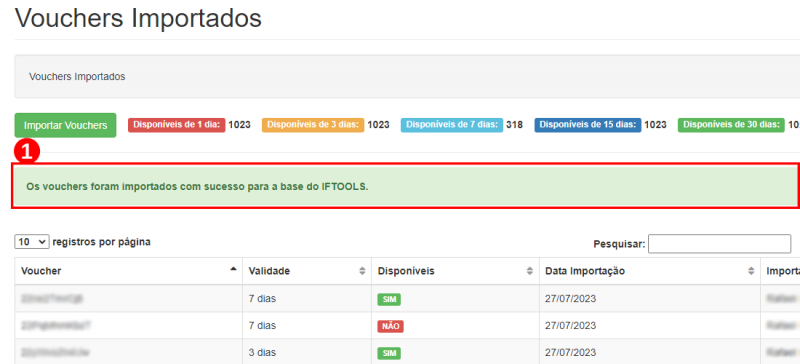Sort by the Data Importação column header
This screenshot has height=364, width=800.
650,271
